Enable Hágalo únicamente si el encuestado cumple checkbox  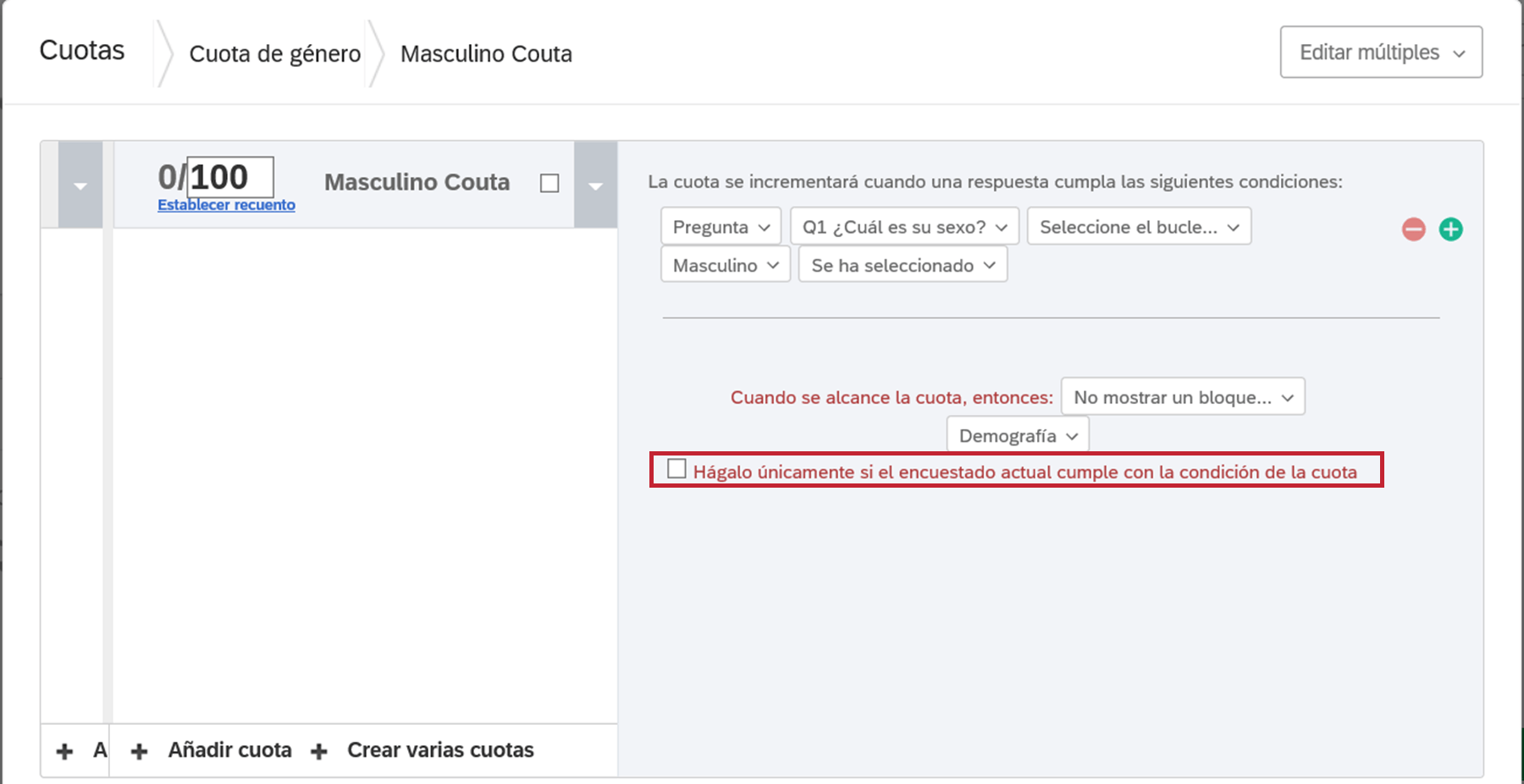676,468
